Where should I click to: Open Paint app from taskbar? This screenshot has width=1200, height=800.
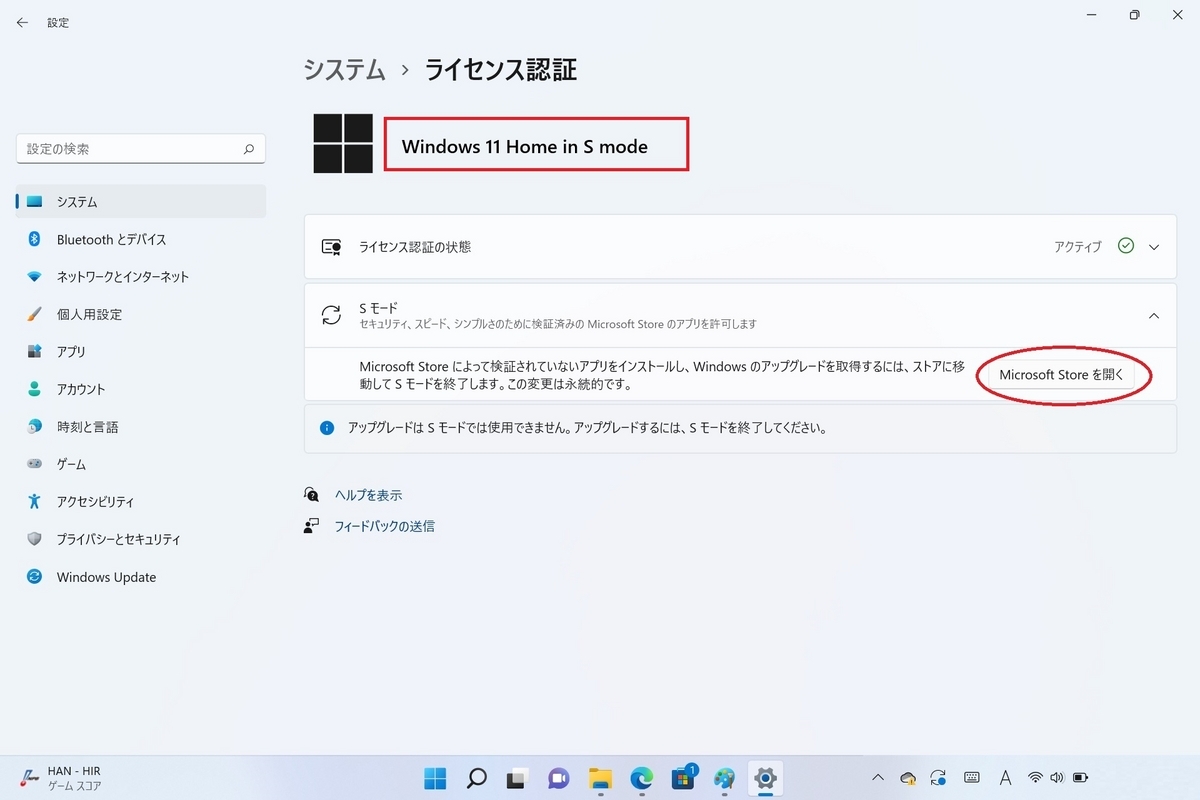coord(725,778)
